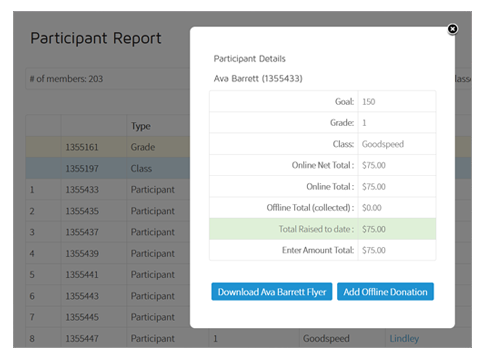
Task: Open the Lindley participant link
Action: [404, 338]
